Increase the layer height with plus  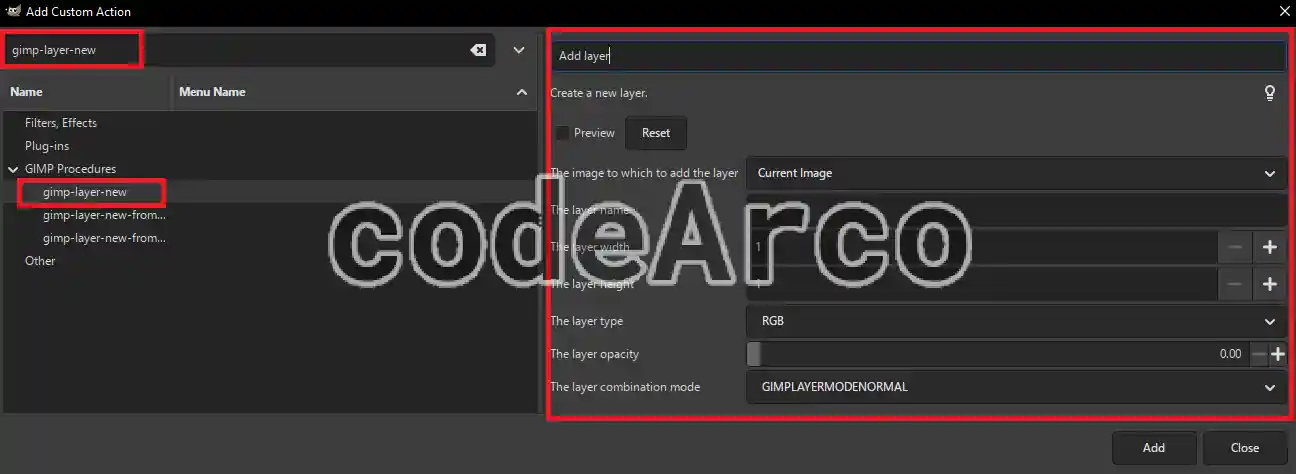tap(1270, 284)
